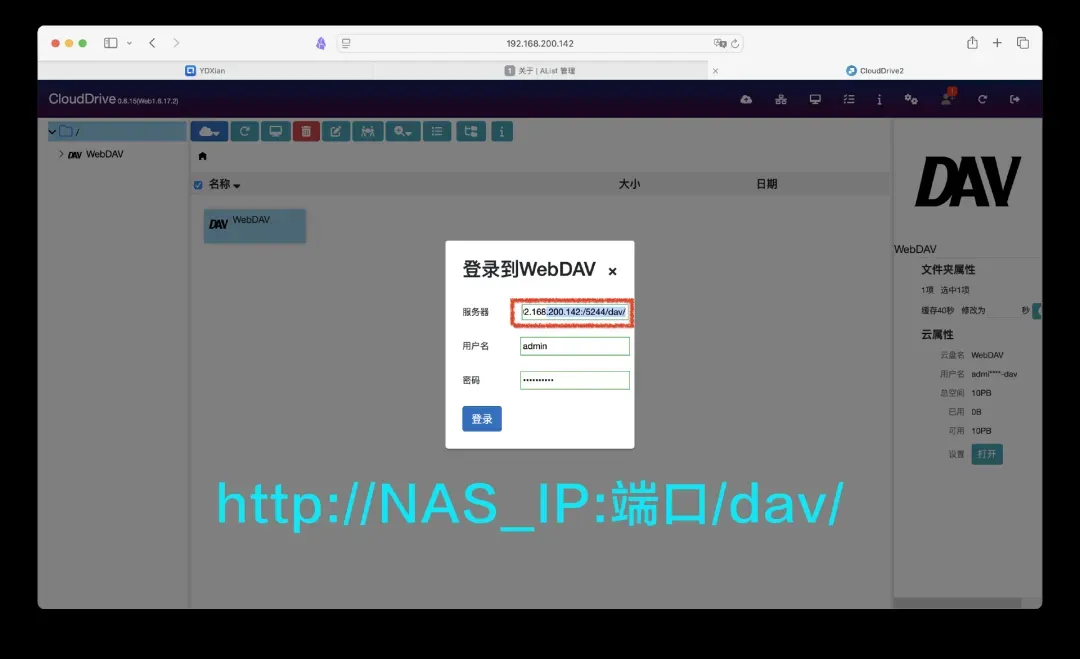1080x659 pixels.
Task: Open the sidebar button dropdown chevron
Action: tap(129, 43)
